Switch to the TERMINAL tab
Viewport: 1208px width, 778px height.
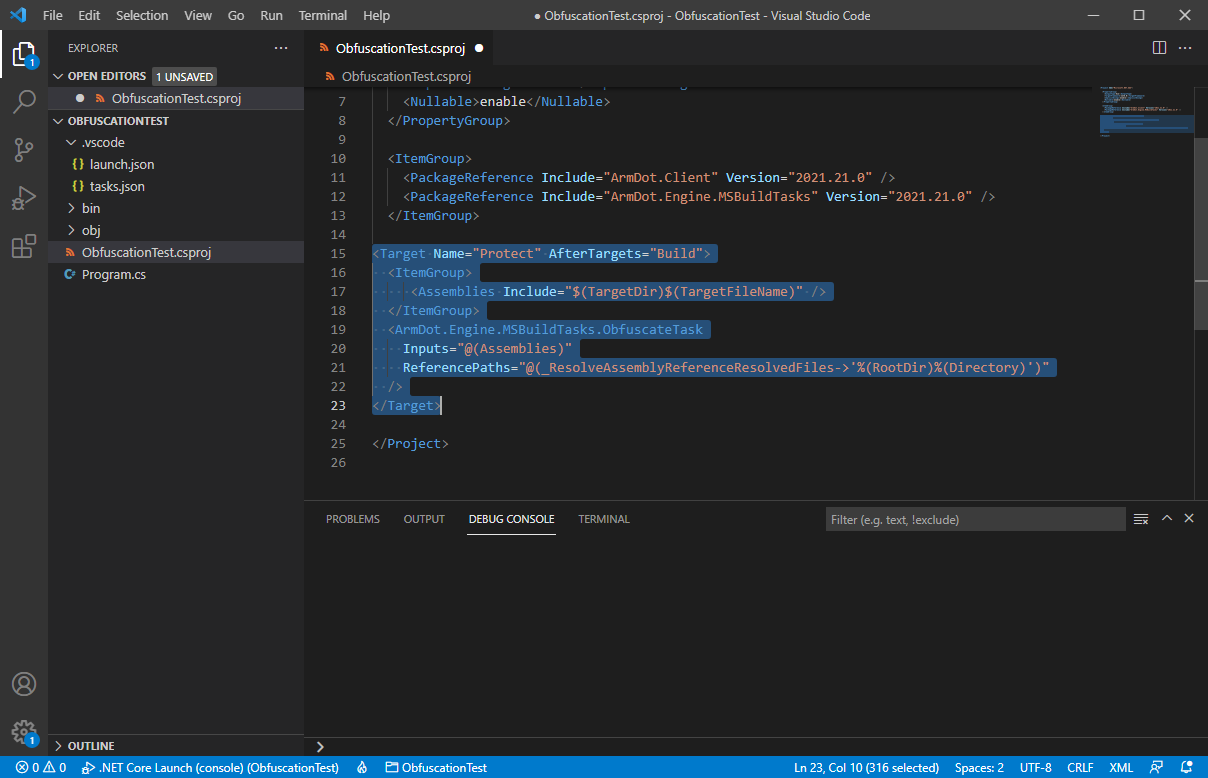point(603,519)
